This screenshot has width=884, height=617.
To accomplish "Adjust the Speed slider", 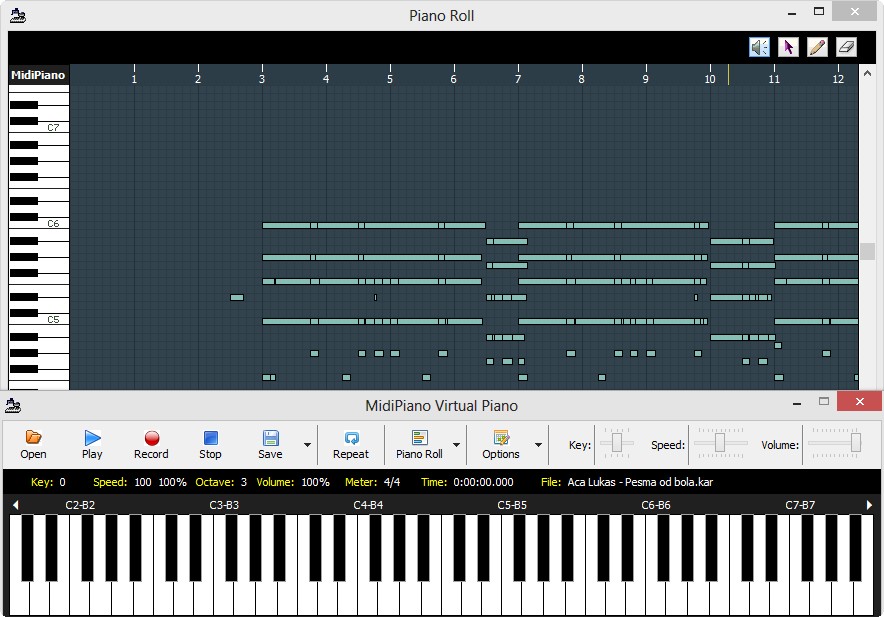I will 720,443.
